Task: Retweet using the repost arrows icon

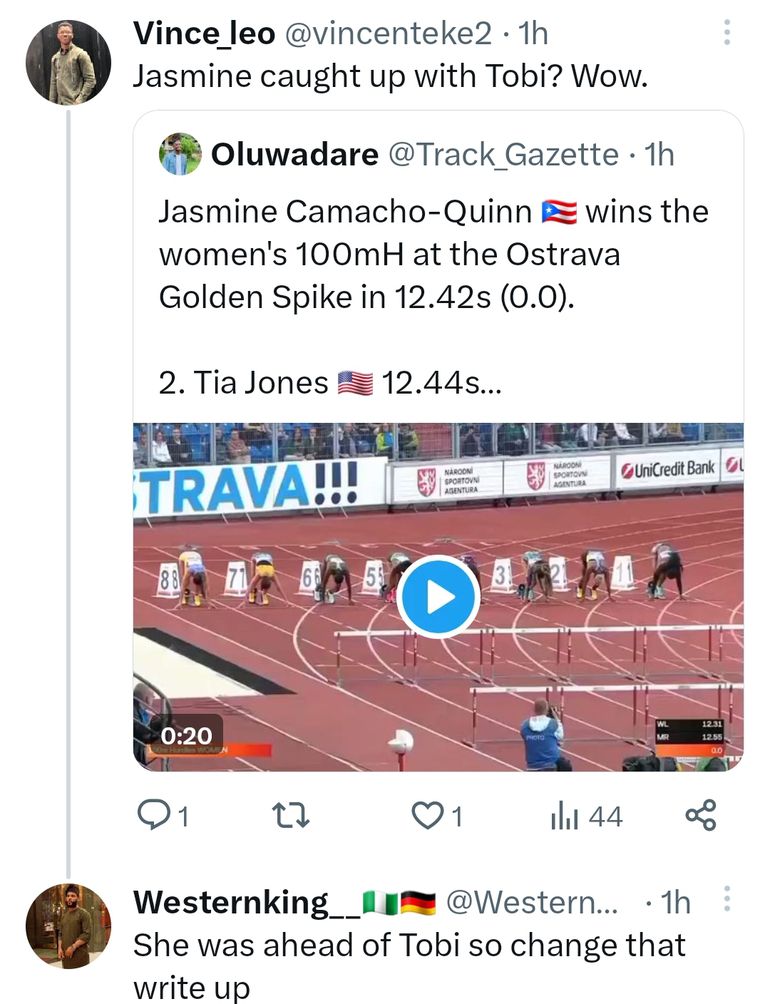Action: (x=290, y=817)
